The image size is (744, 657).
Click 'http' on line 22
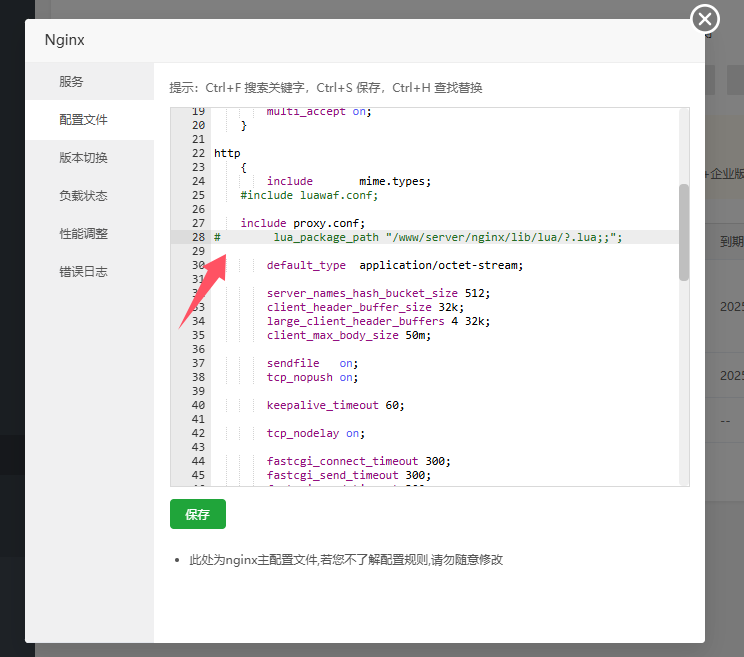(x=227, y=153)
